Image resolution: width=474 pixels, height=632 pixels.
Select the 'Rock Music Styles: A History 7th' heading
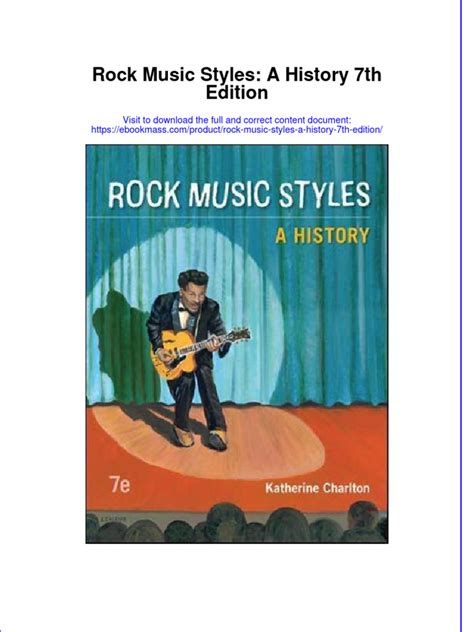click(x=237, y=75)
